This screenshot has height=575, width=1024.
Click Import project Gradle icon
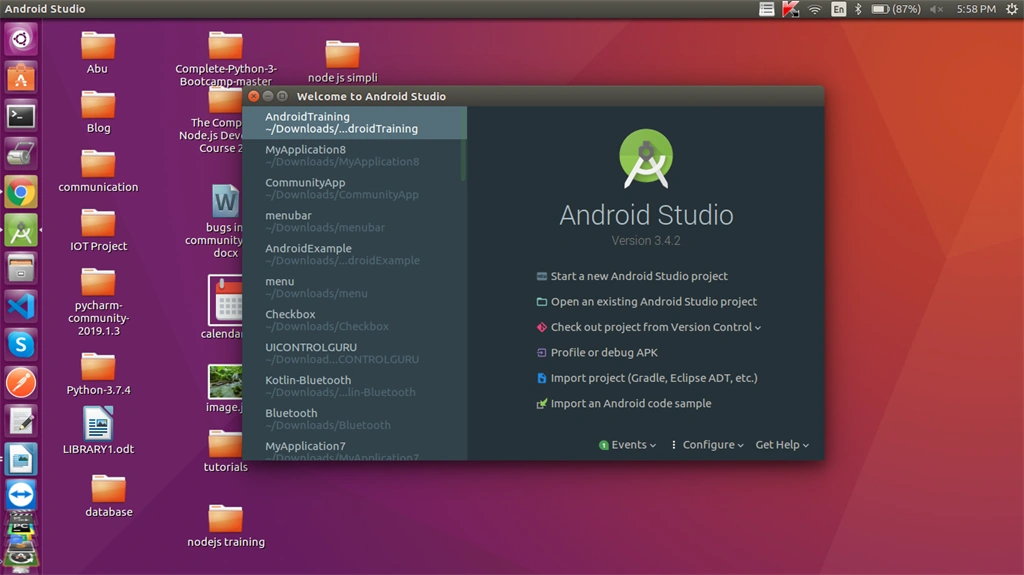[541, 378]
